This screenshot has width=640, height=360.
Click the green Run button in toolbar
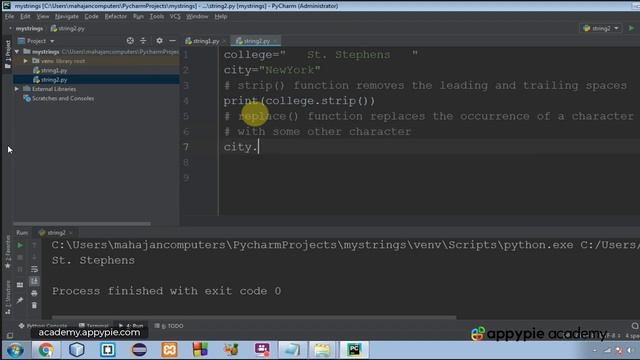[x=631, y=28]
